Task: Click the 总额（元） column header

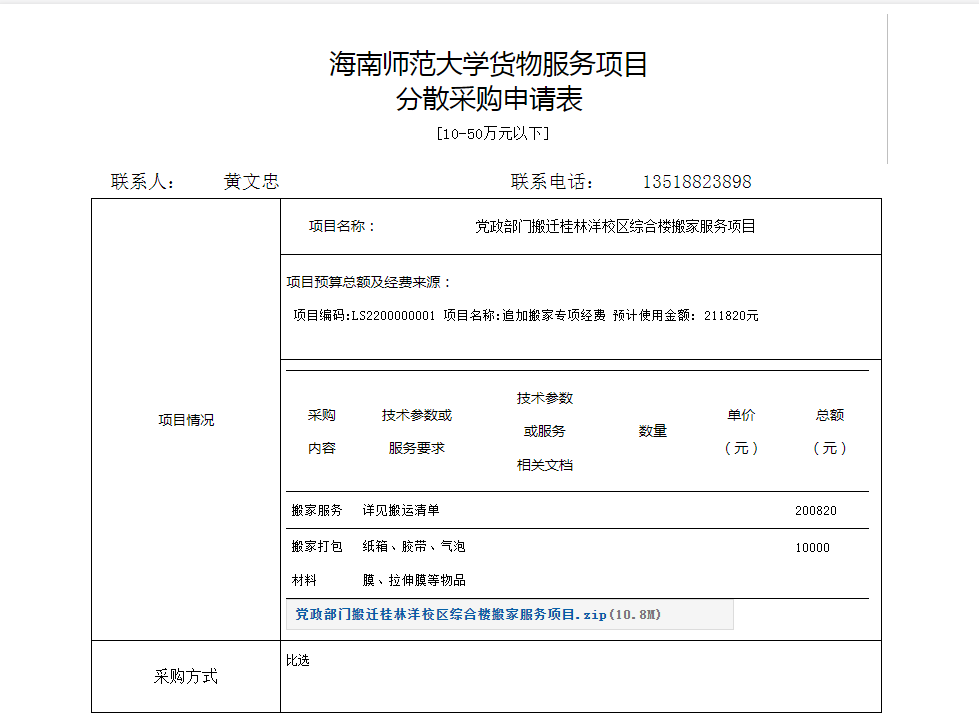Action: point(829,432)
